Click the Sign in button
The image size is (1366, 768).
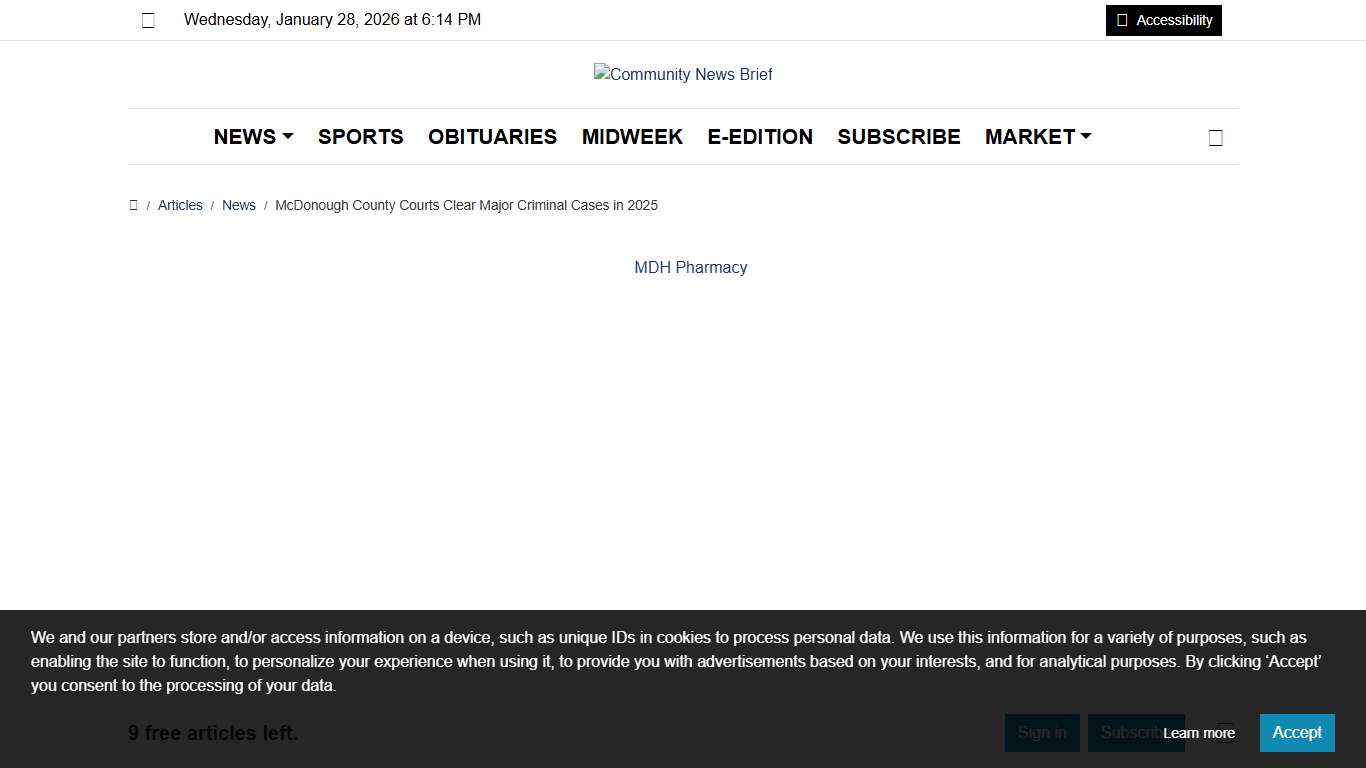click(x=1041, y=732)
